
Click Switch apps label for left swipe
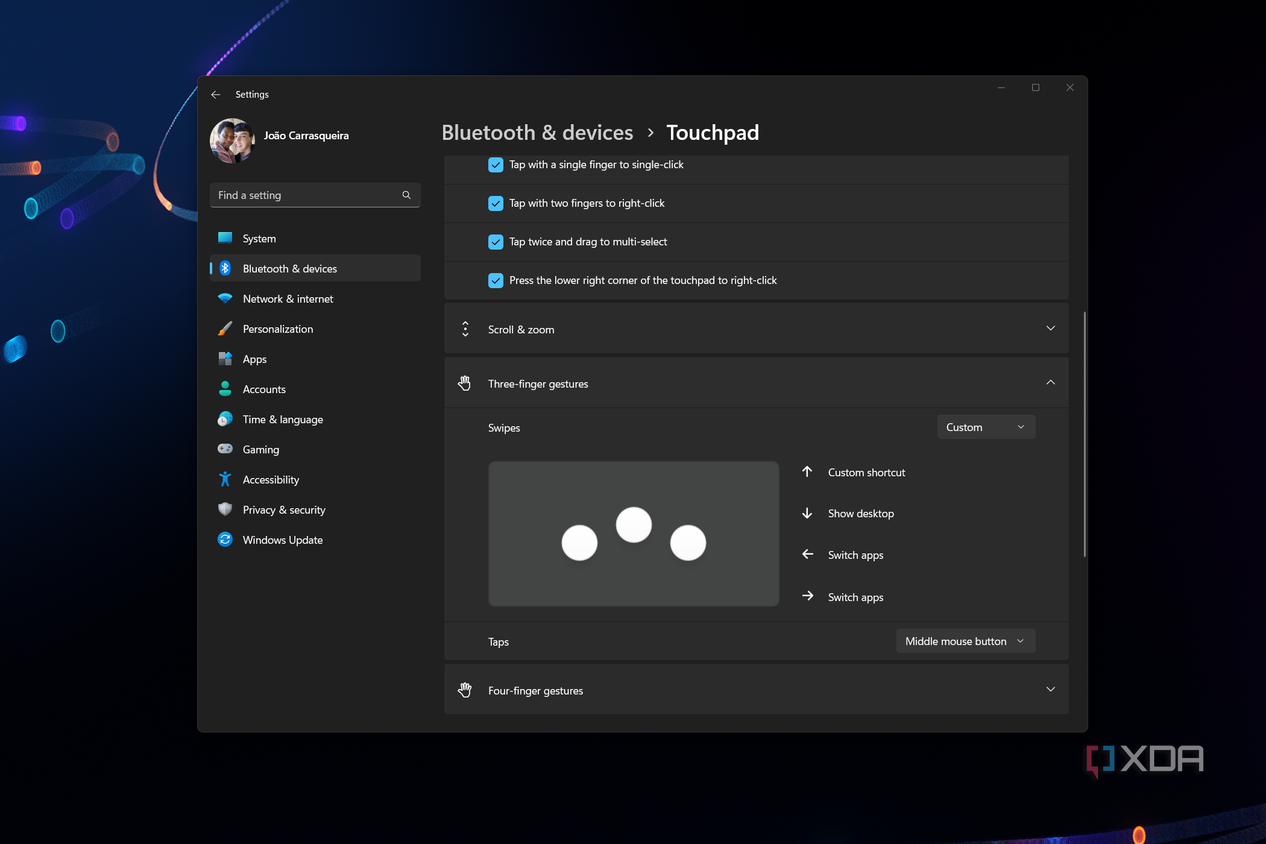(x=855, y=555)
